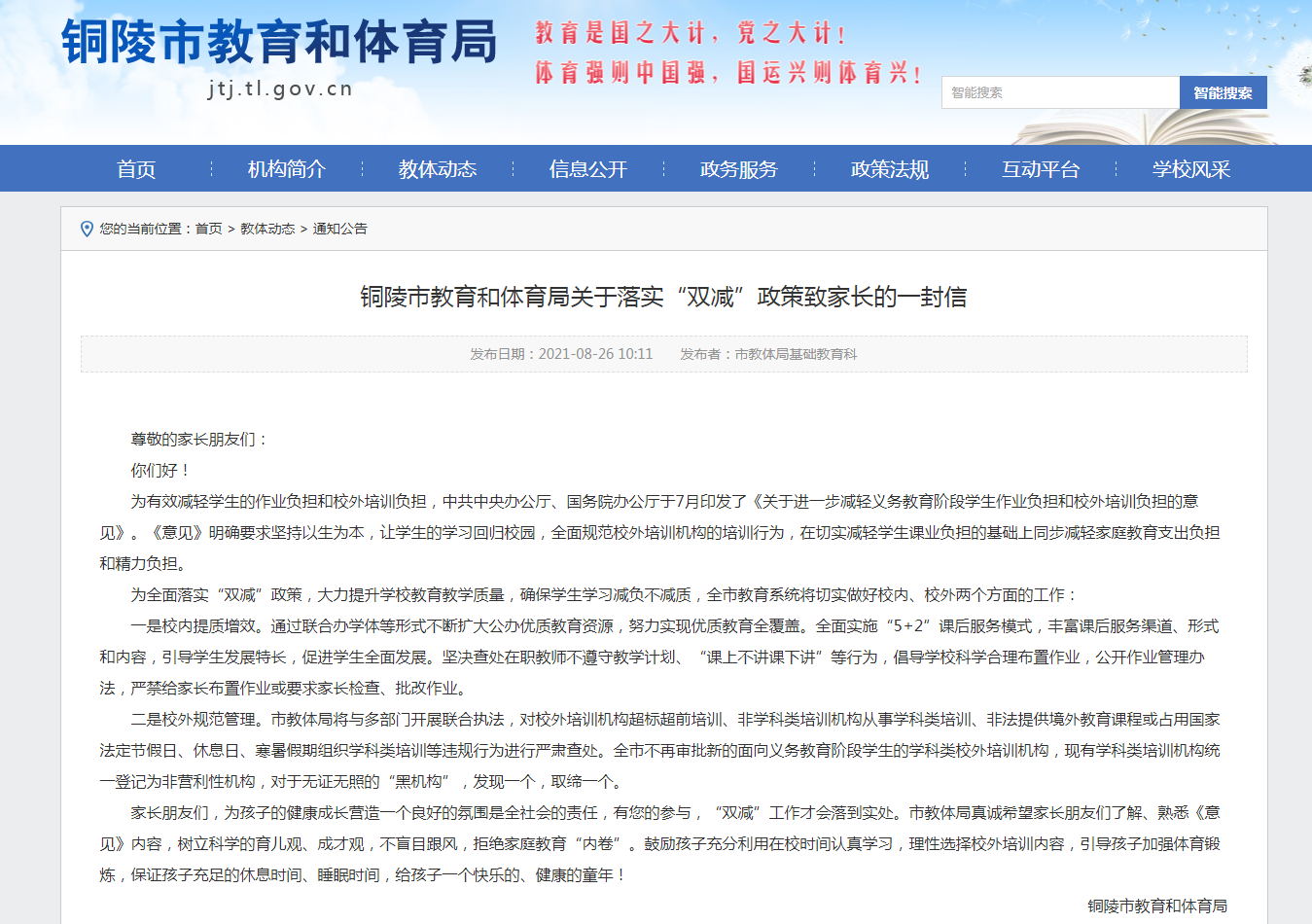
Task: Click the 您的当前位置： breadcrumb label
Action: (147, 229)
